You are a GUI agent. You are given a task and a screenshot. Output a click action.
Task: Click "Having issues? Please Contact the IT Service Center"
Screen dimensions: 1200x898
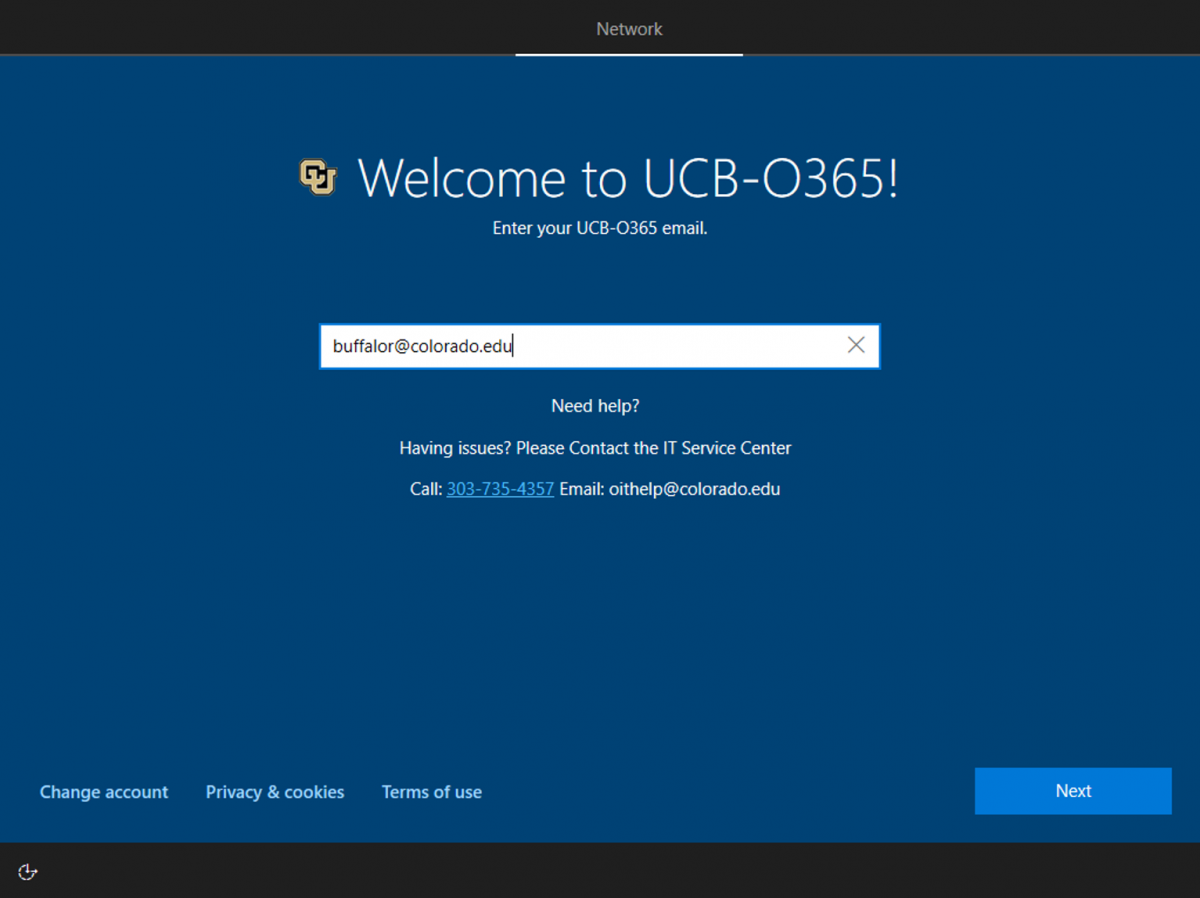coord(595,448)
